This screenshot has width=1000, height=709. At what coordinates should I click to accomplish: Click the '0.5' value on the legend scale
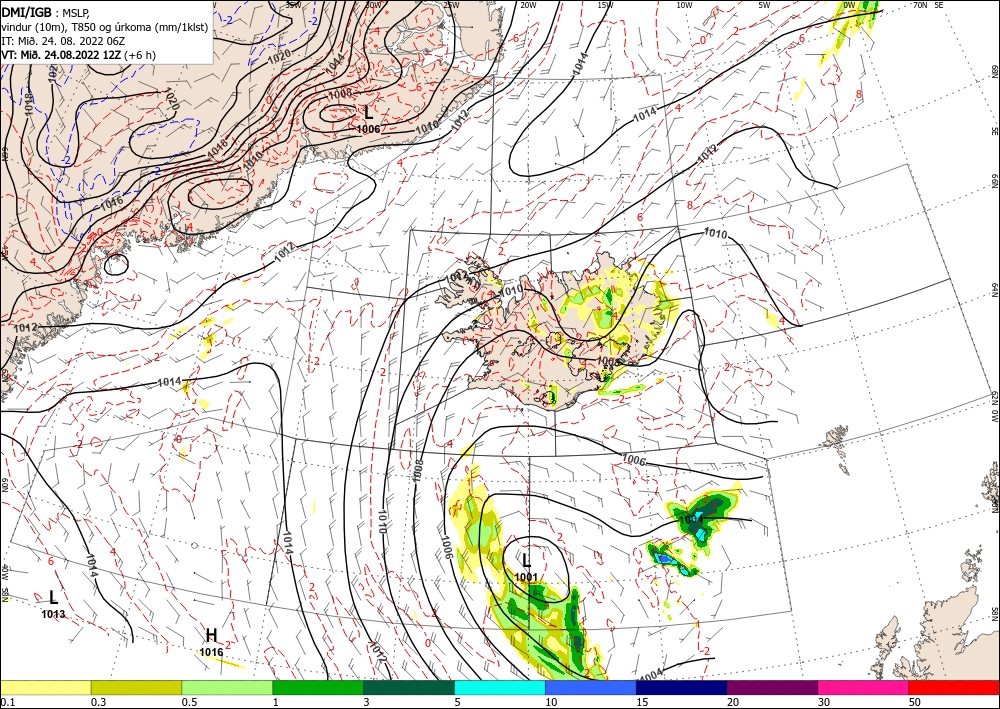[x=189, y=701]
